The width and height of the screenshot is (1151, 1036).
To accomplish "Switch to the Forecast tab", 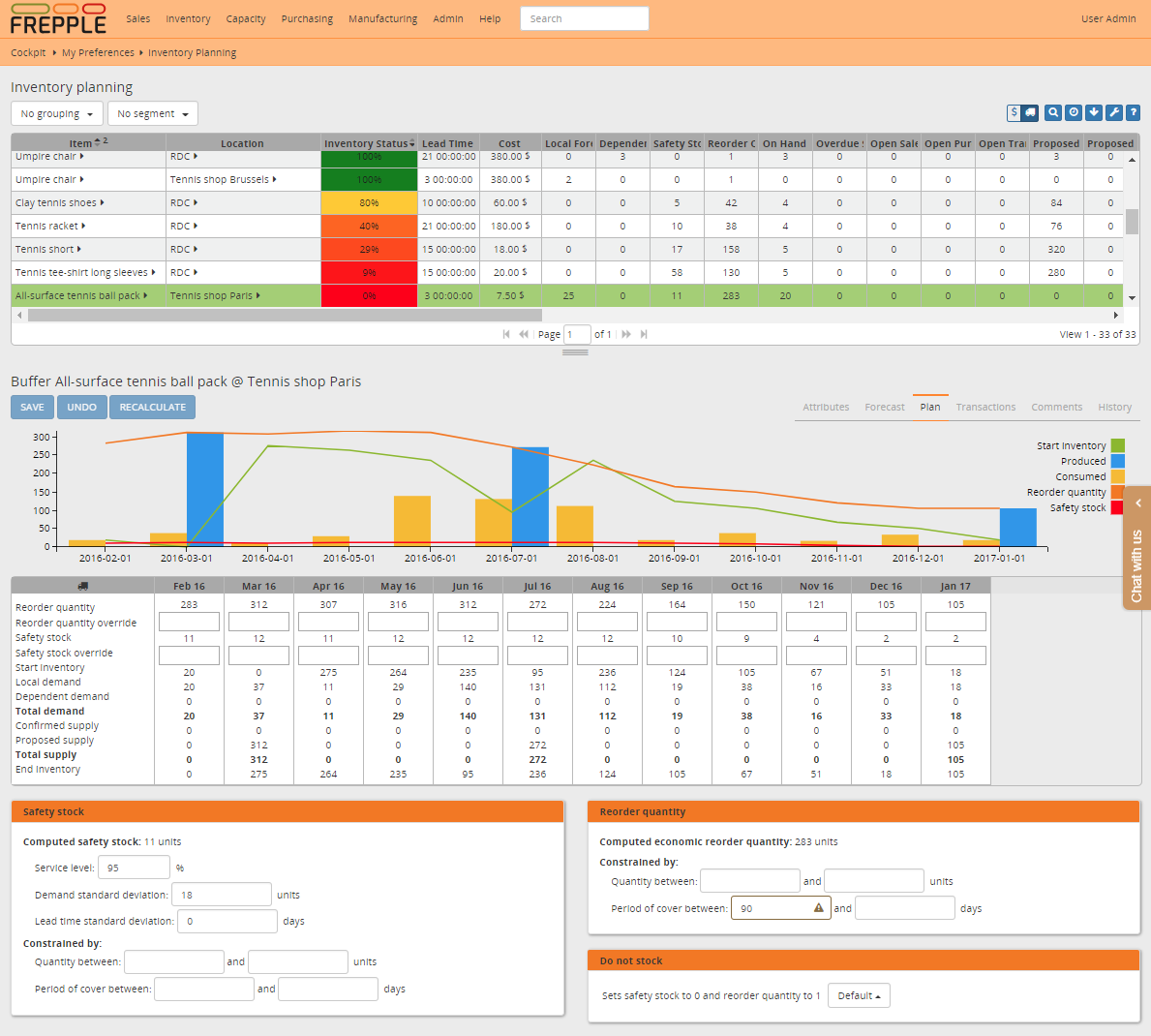I will click(884, 408).
